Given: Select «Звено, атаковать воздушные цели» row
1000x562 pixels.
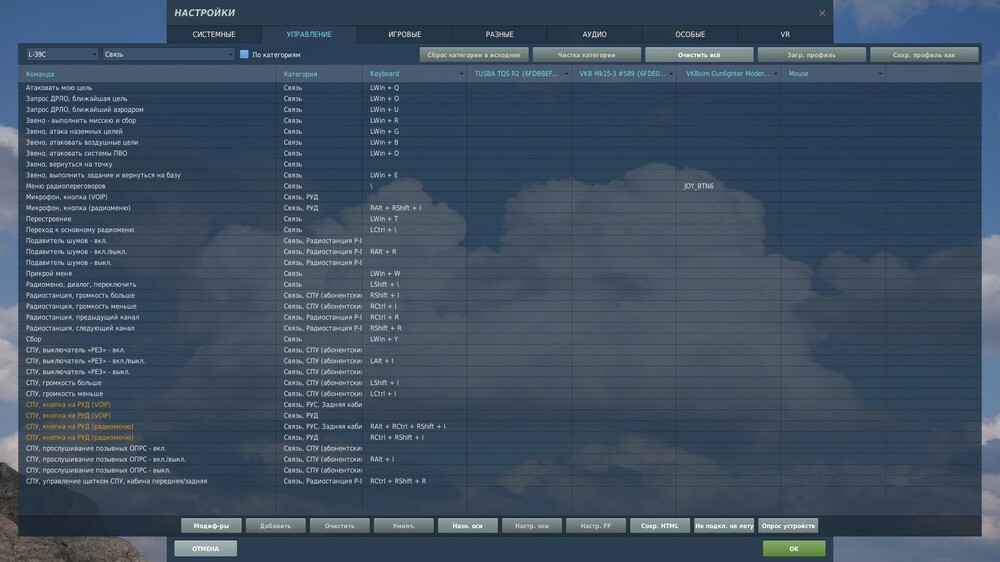Looking at the screenshot, I should (x=500, y=142).
